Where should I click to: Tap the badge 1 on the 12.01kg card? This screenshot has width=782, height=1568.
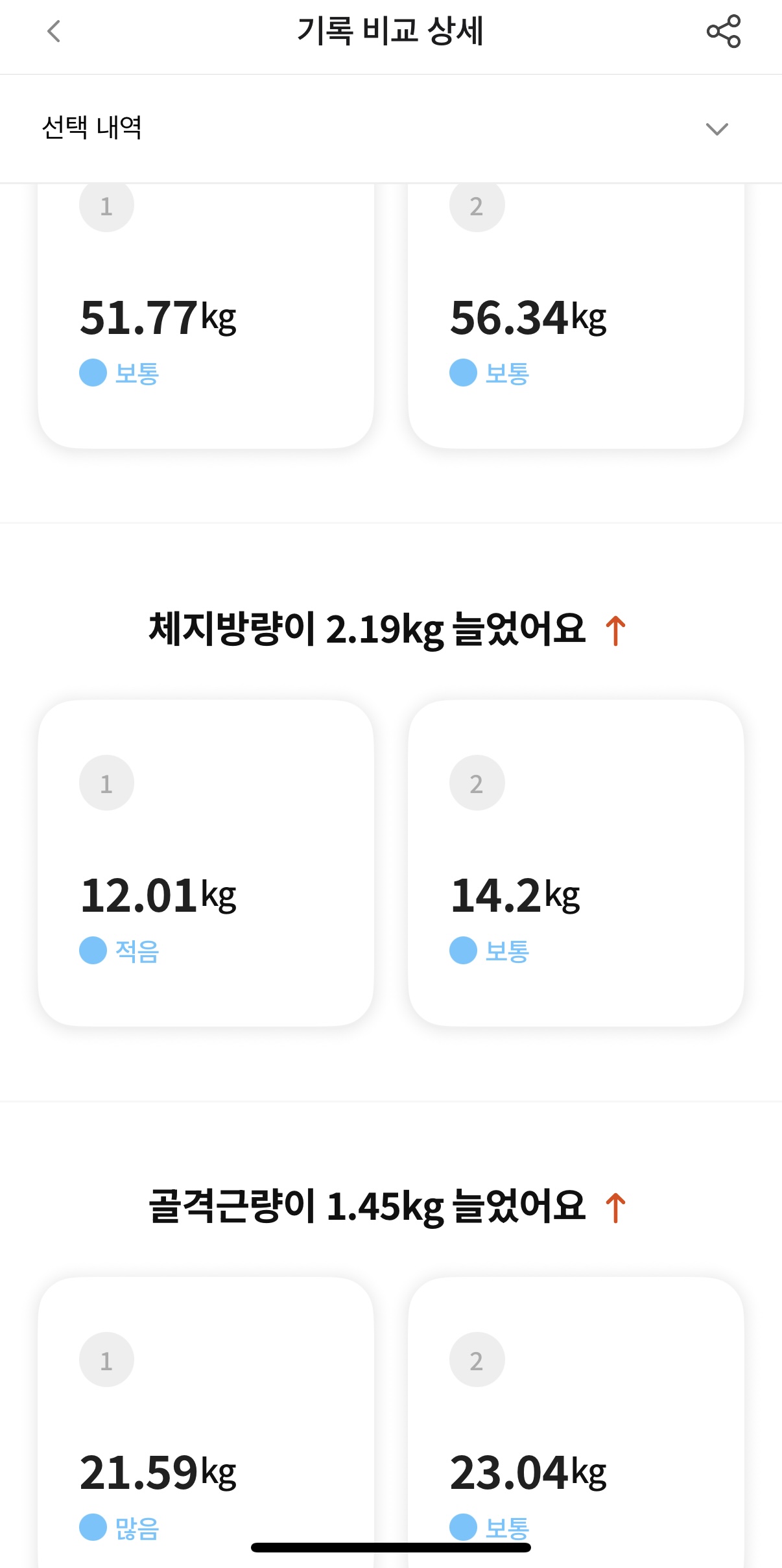point(106,783)
